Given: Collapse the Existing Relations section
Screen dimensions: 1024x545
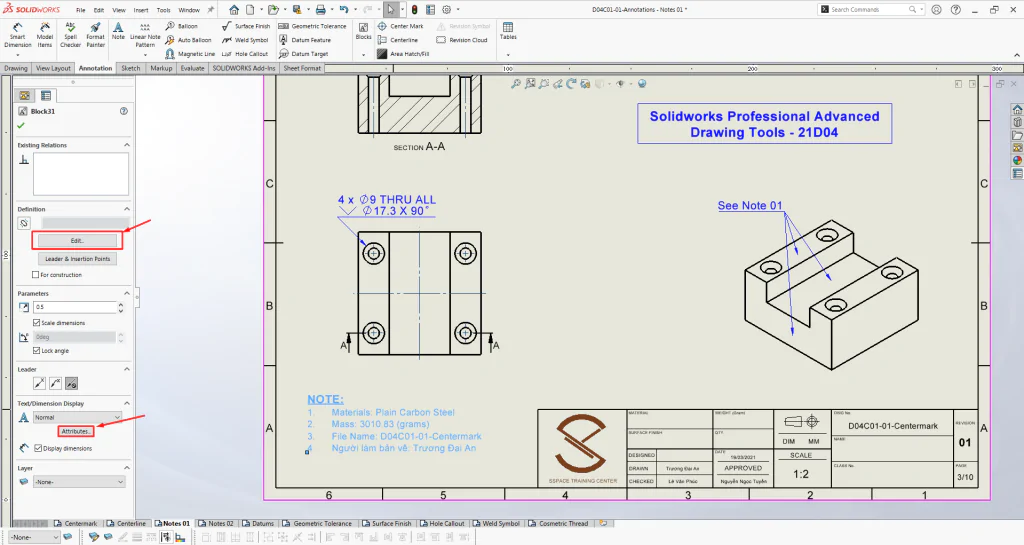Looking at the screenshot, I should point(127,145).
